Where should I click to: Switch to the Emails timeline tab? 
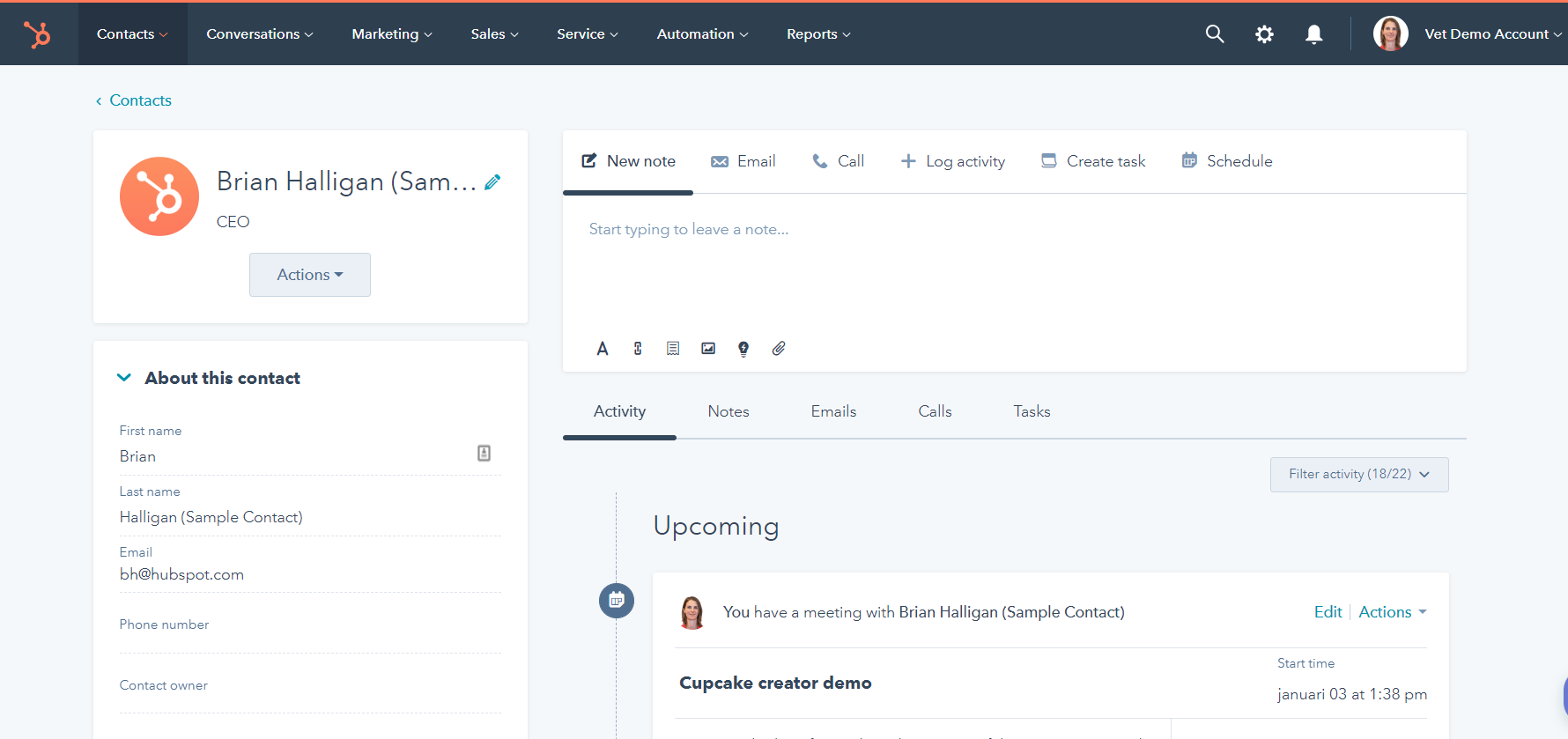tap(833, 411)
